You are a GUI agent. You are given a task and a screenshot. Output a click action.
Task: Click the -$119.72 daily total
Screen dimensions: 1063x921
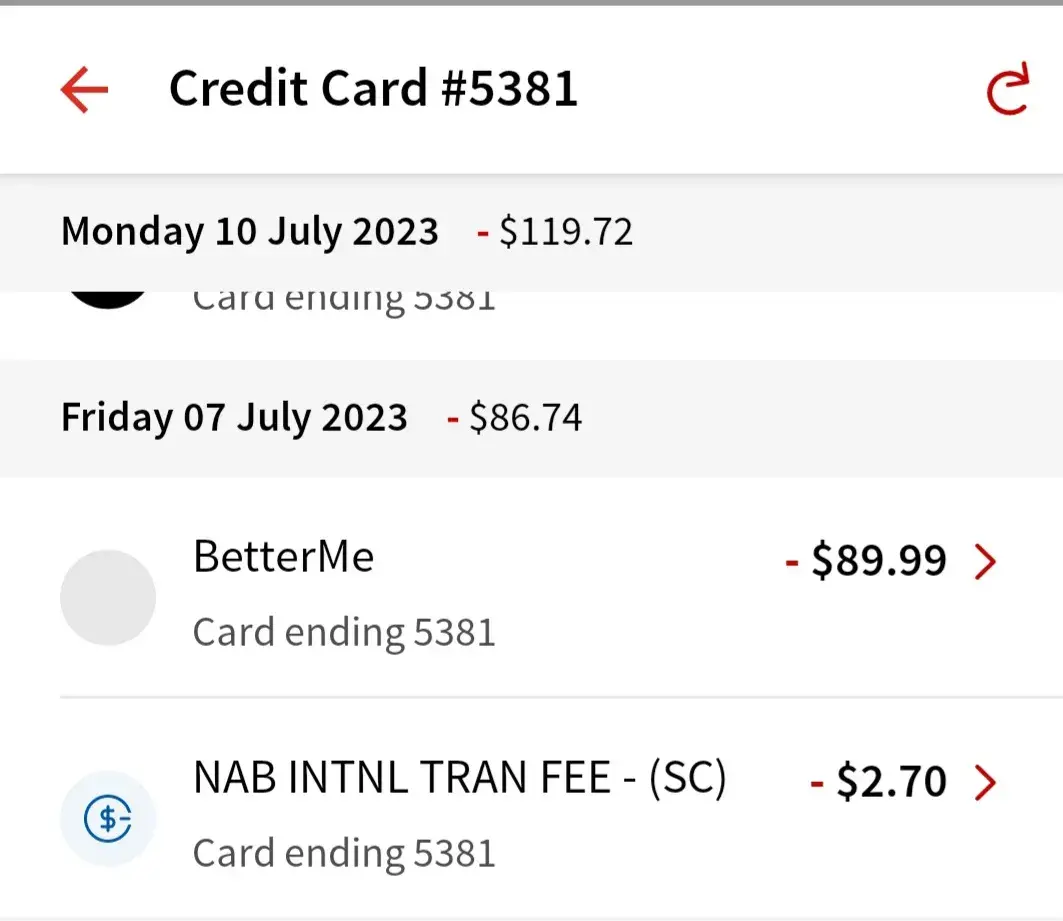pos(555,232)
